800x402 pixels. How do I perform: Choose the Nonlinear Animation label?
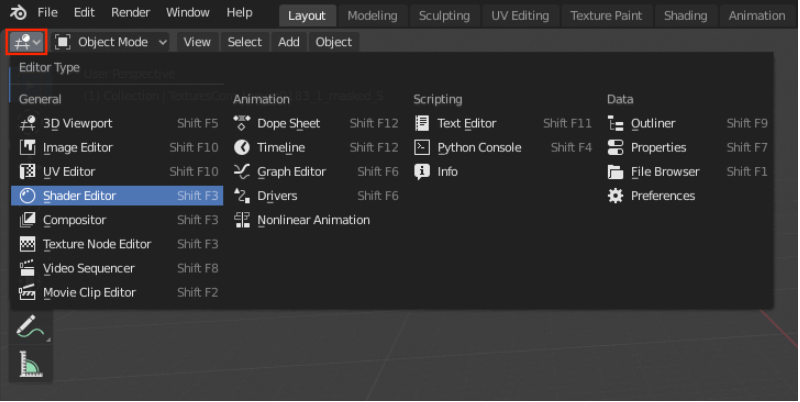coord(314,220)
